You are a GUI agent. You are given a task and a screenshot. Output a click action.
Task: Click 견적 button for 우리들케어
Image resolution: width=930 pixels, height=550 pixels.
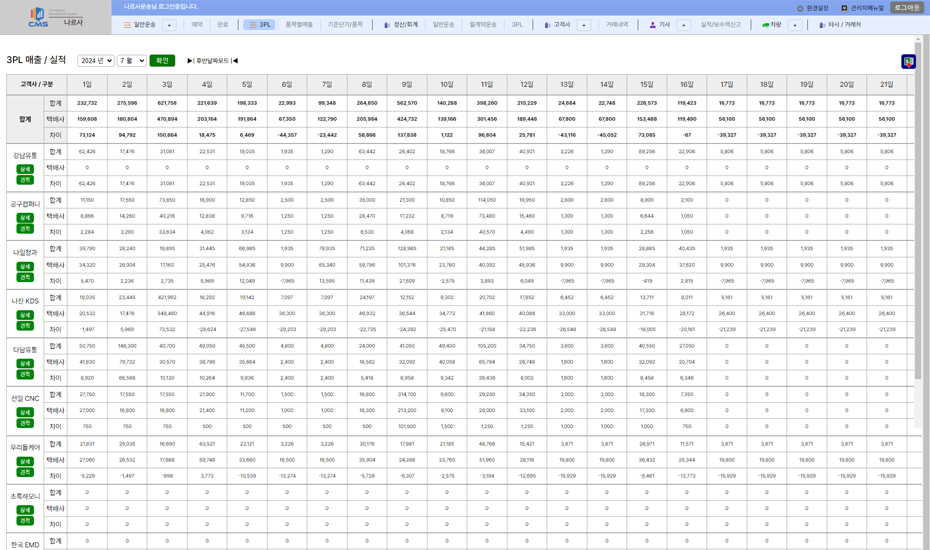click(25, 472)
